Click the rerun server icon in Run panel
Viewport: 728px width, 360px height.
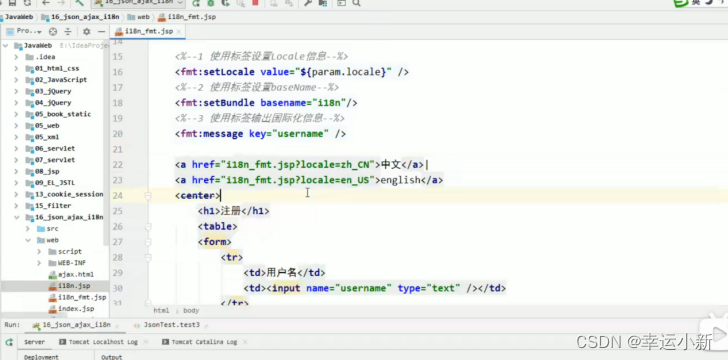click(x=9, y=342)
